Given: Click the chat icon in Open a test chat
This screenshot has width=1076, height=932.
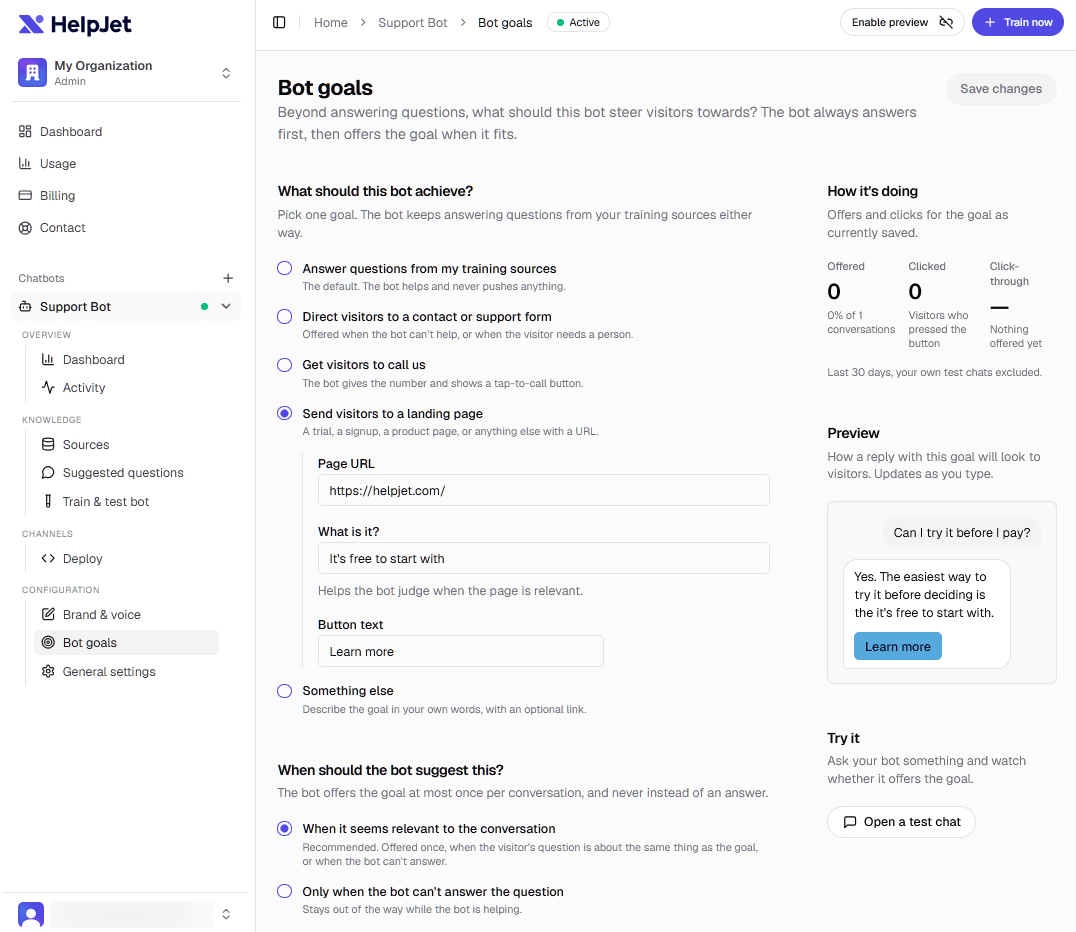Looking at the screenshot, I should coord(850,822).
